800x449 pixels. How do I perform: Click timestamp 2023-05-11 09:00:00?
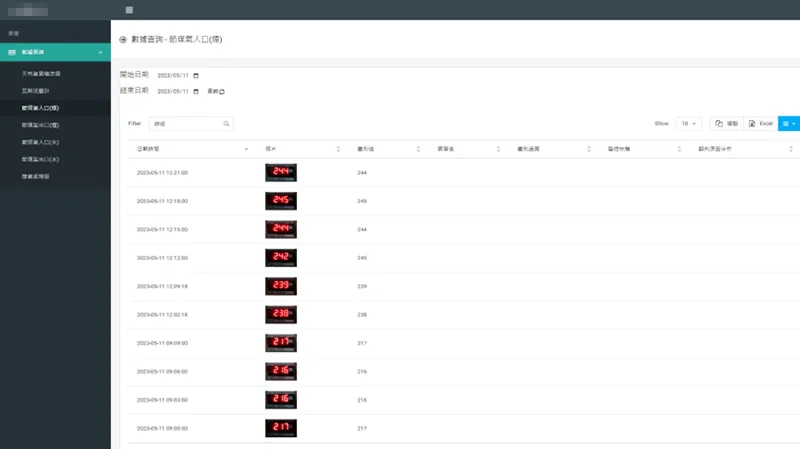click(162, 429)
